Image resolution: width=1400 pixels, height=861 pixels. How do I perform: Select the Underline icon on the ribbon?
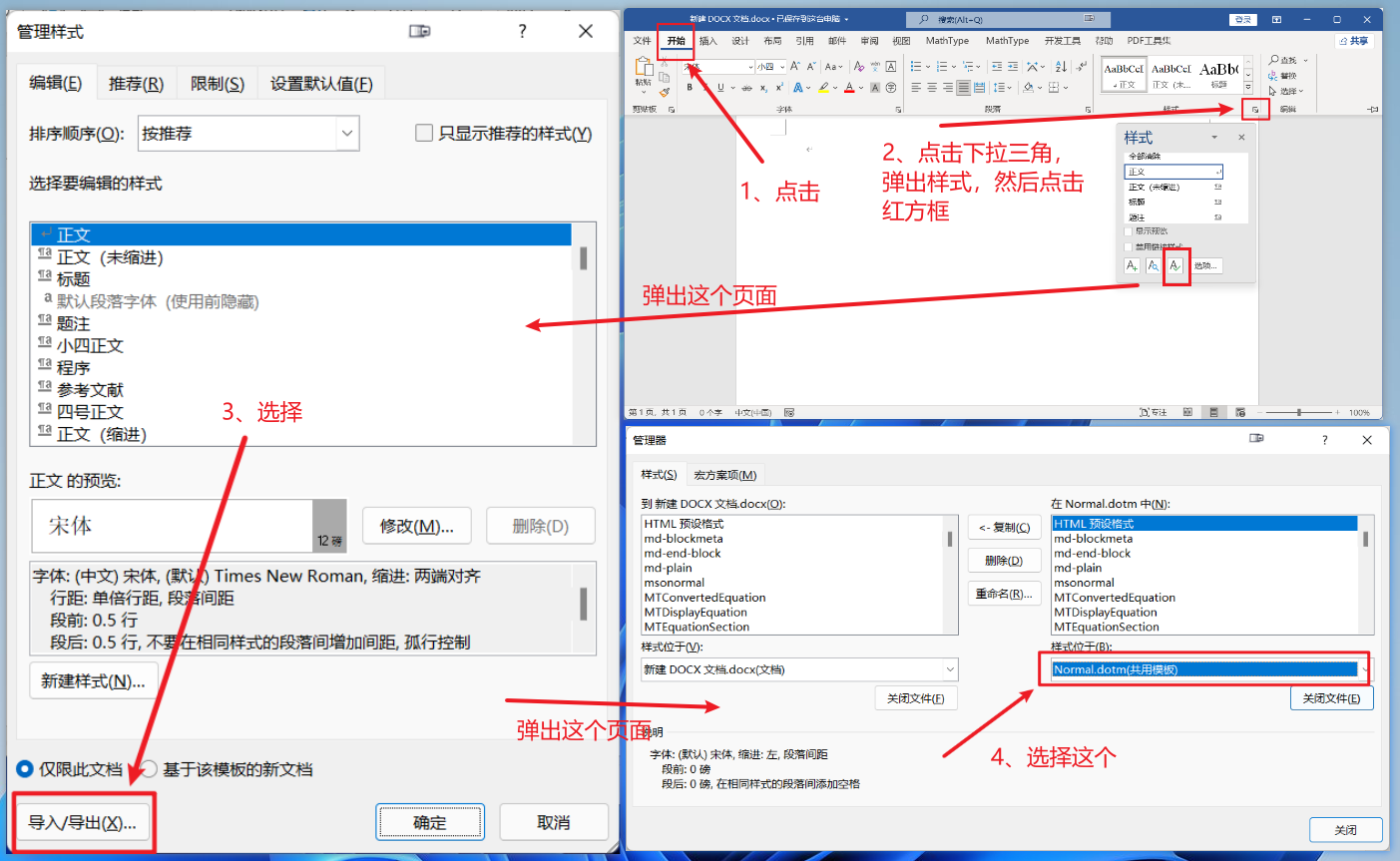coord(720,87)
